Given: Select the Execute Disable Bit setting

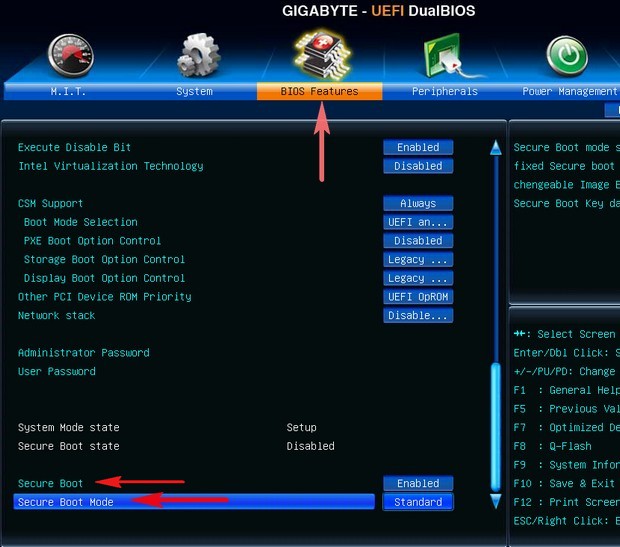Looking at the screenshot, I should coord(74,147).
